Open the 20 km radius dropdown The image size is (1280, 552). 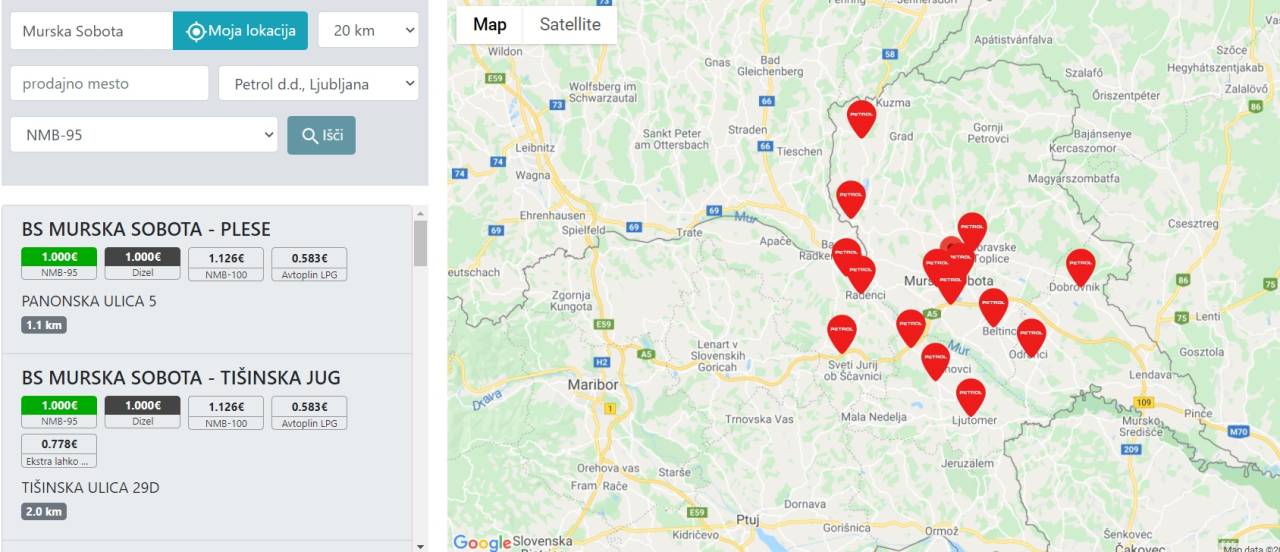(369, 30)
